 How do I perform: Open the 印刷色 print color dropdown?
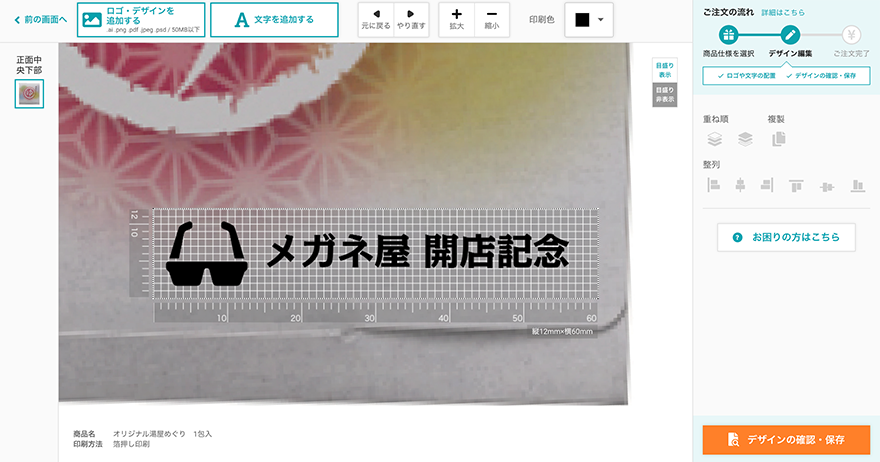tap(590, 19)
